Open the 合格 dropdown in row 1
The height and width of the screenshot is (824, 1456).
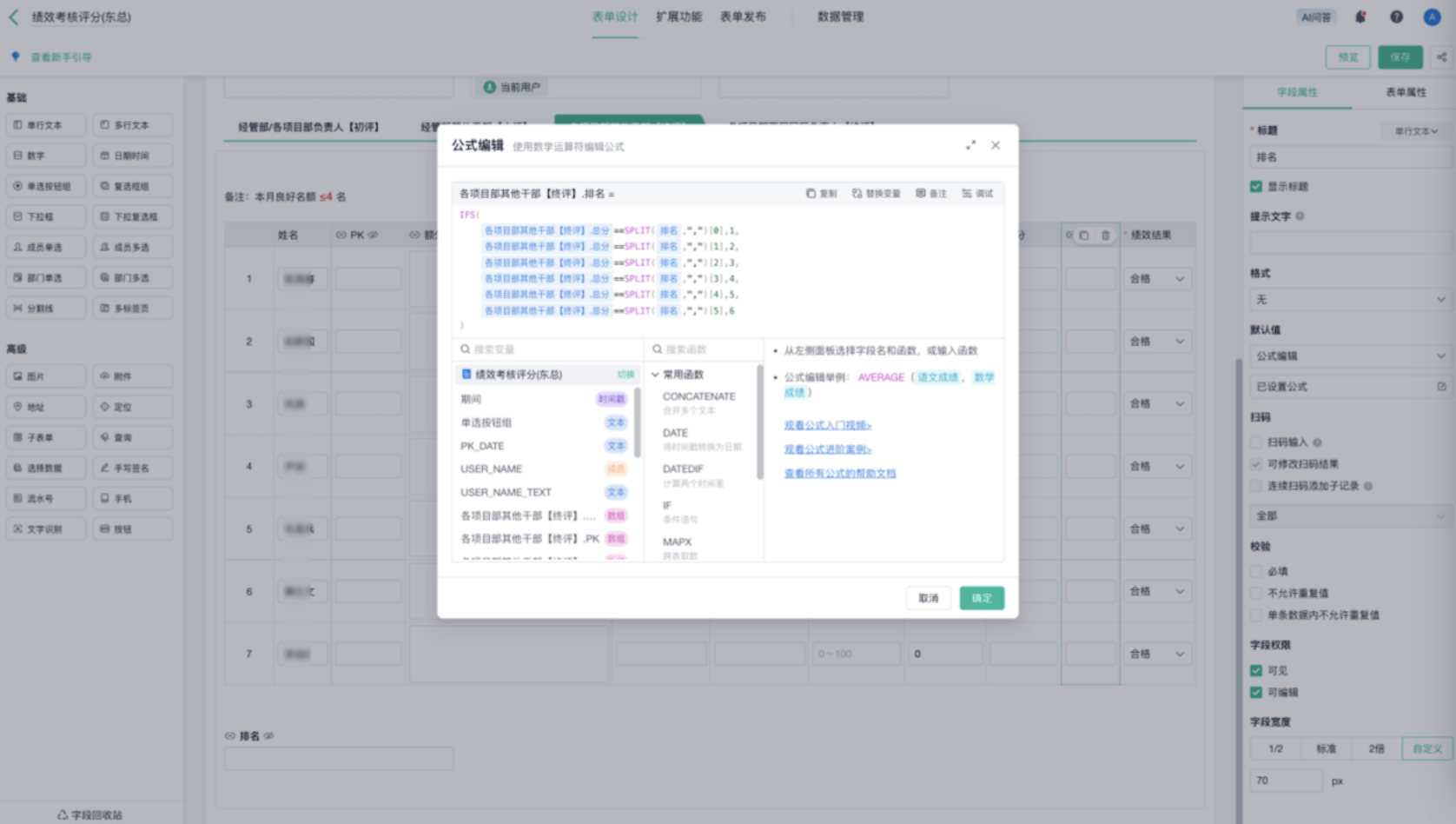click(1157, 279)
